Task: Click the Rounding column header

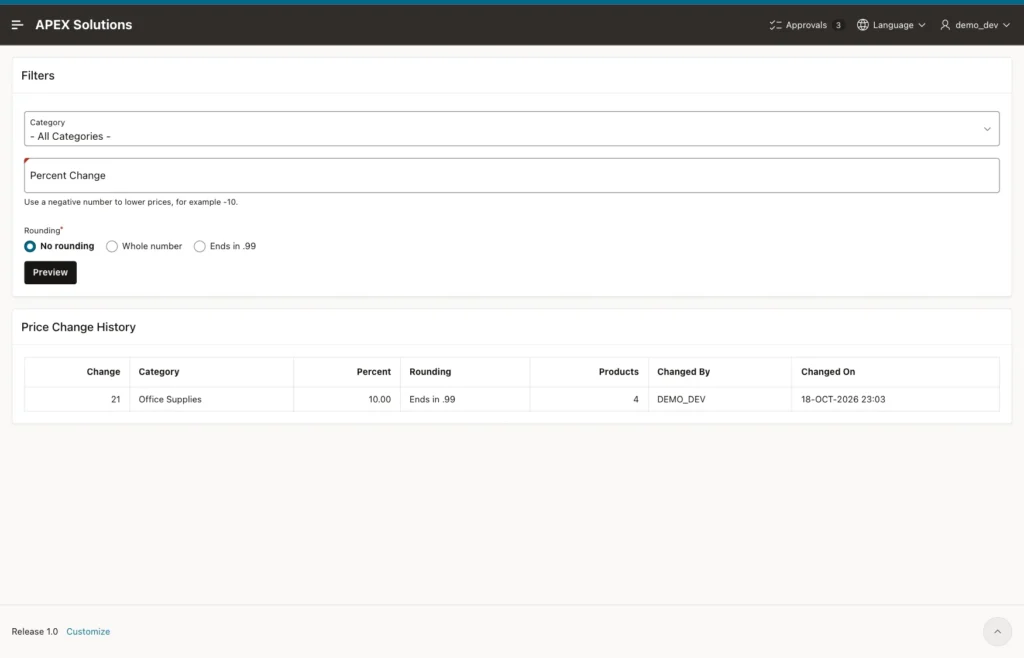Action: point(430,371)
